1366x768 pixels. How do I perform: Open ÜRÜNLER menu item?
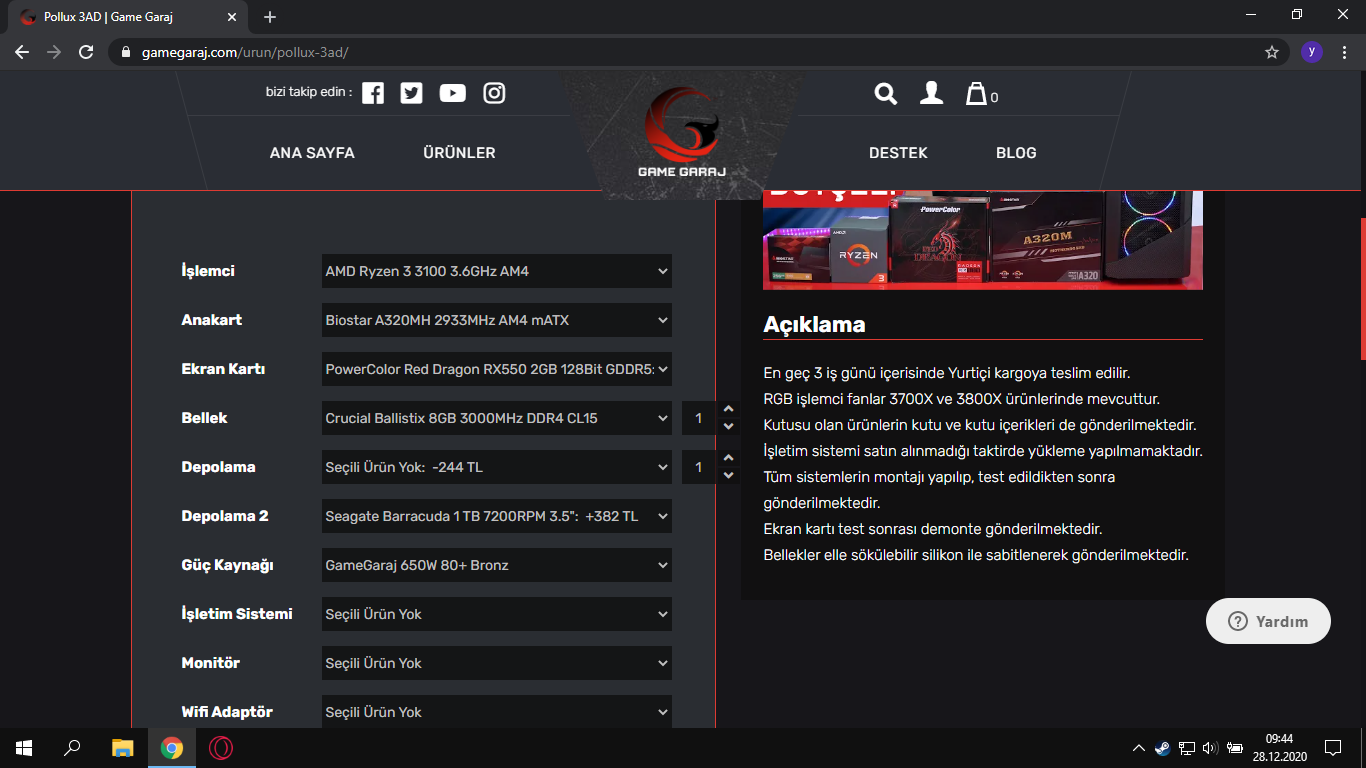(459, 153)
